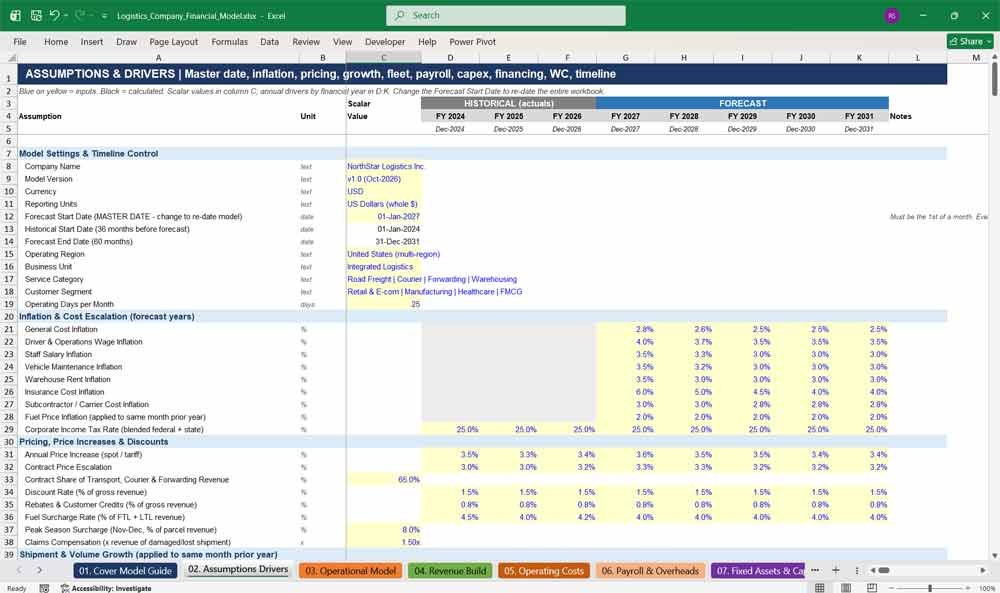
Task: Switch to Page Break Preview icon
Action: coord(872,588)
